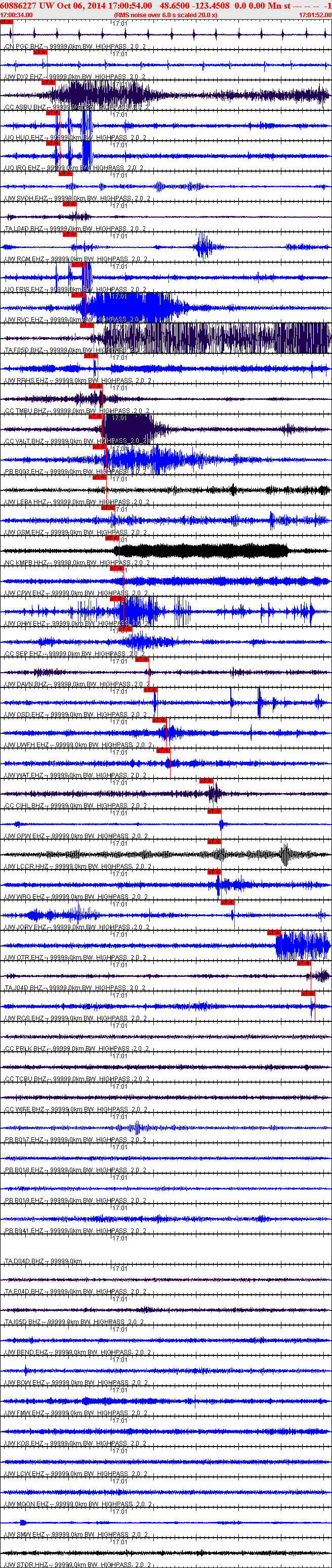The height and width of the screenshot is (1568, 332).
Task: Click the coordinates 48.6500 -123.4508
Action: pyautogui.click(x=194, y=6)
